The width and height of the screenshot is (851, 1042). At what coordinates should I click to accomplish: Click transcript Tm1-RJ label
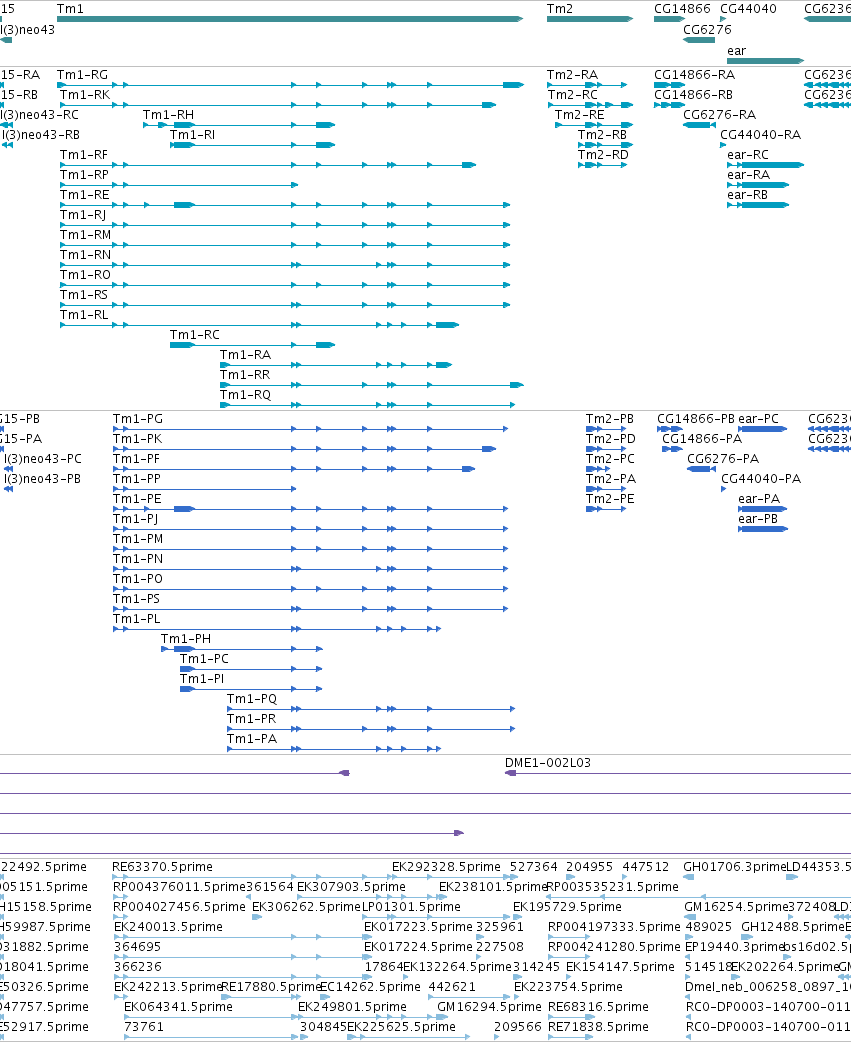[x=83, y=215]
